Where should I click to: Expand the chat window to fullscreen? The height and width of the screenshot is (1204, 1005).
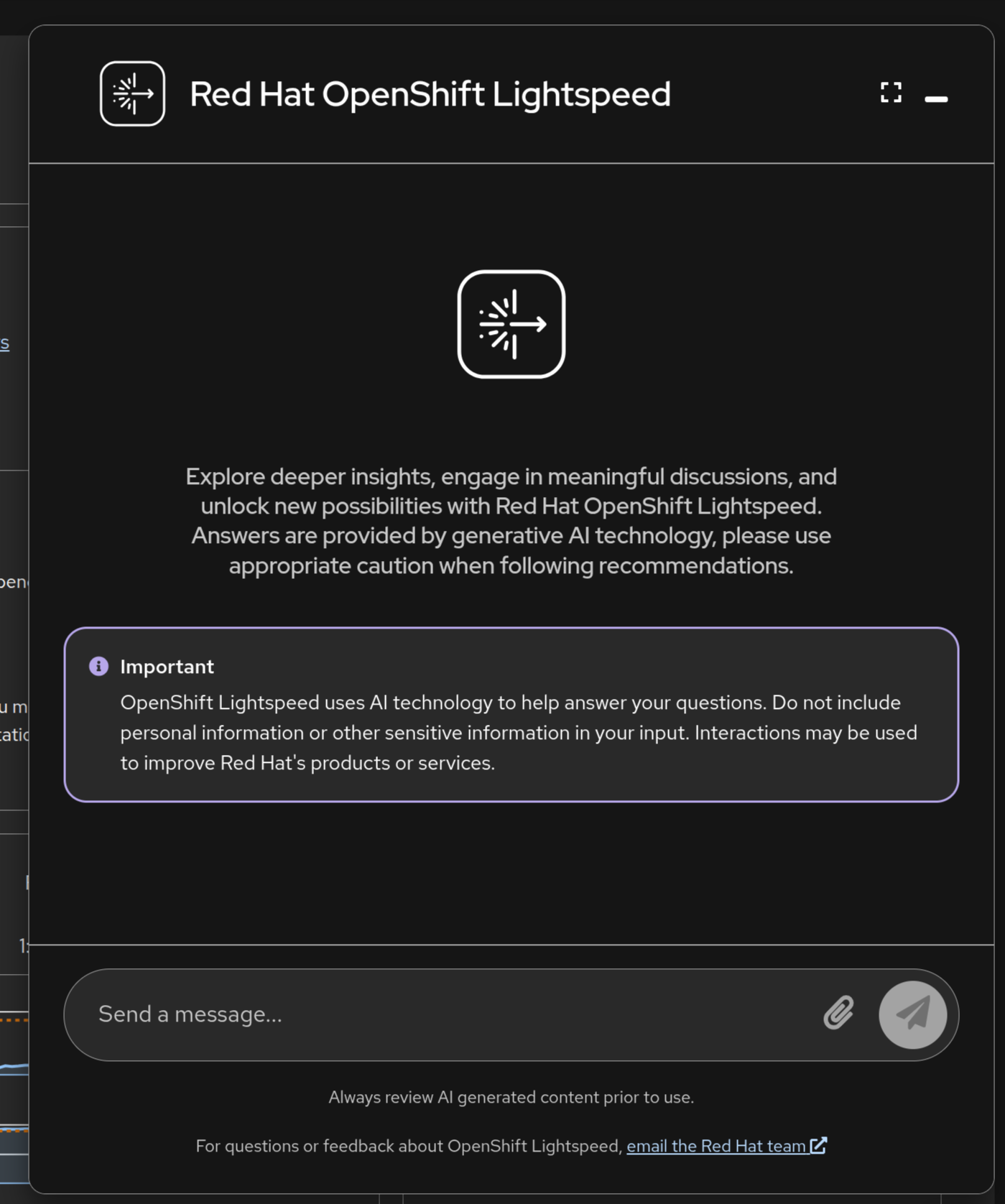click(x=891, y=92)
